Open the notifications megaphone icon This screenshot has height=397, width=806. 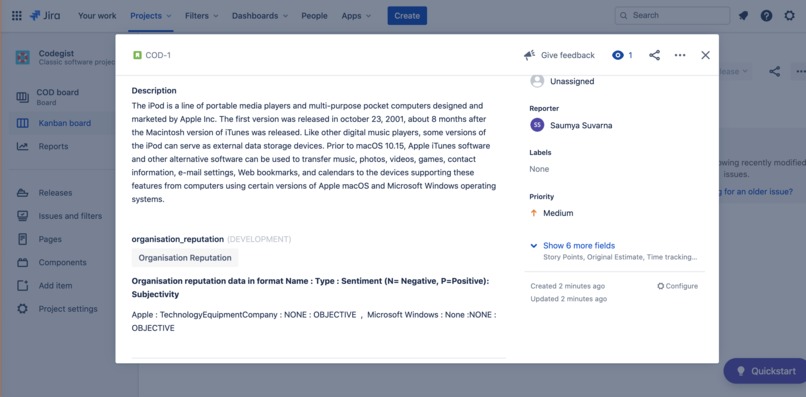click(x=743, y=15)
